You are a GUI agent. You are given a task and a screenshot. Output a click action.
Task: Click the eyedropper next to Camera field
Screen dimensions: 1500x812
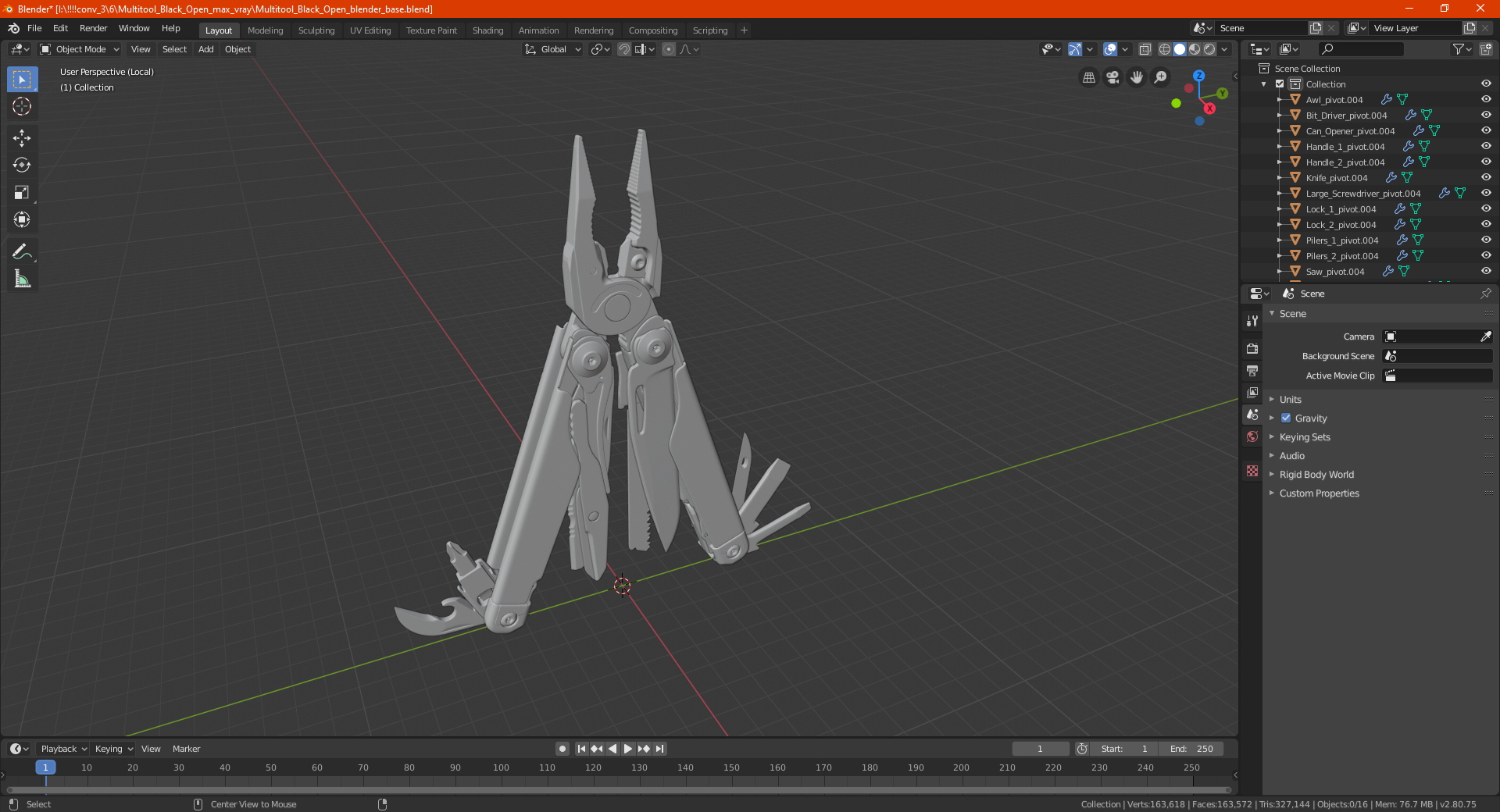point(1485,337)
